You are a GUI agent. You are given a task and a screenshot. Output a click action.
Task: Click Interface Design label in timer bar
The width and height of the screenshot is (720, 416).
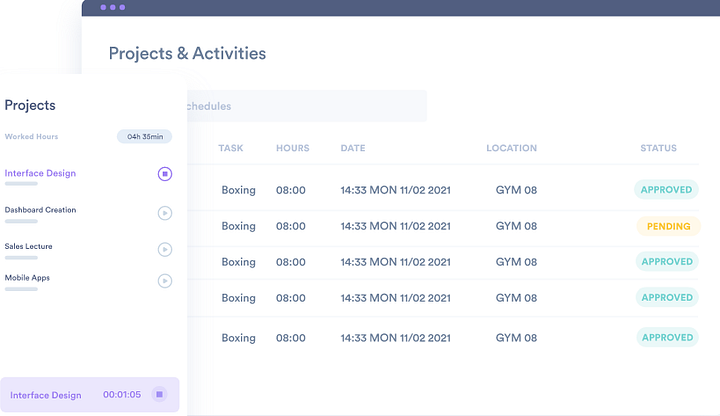tap(45, 395)
